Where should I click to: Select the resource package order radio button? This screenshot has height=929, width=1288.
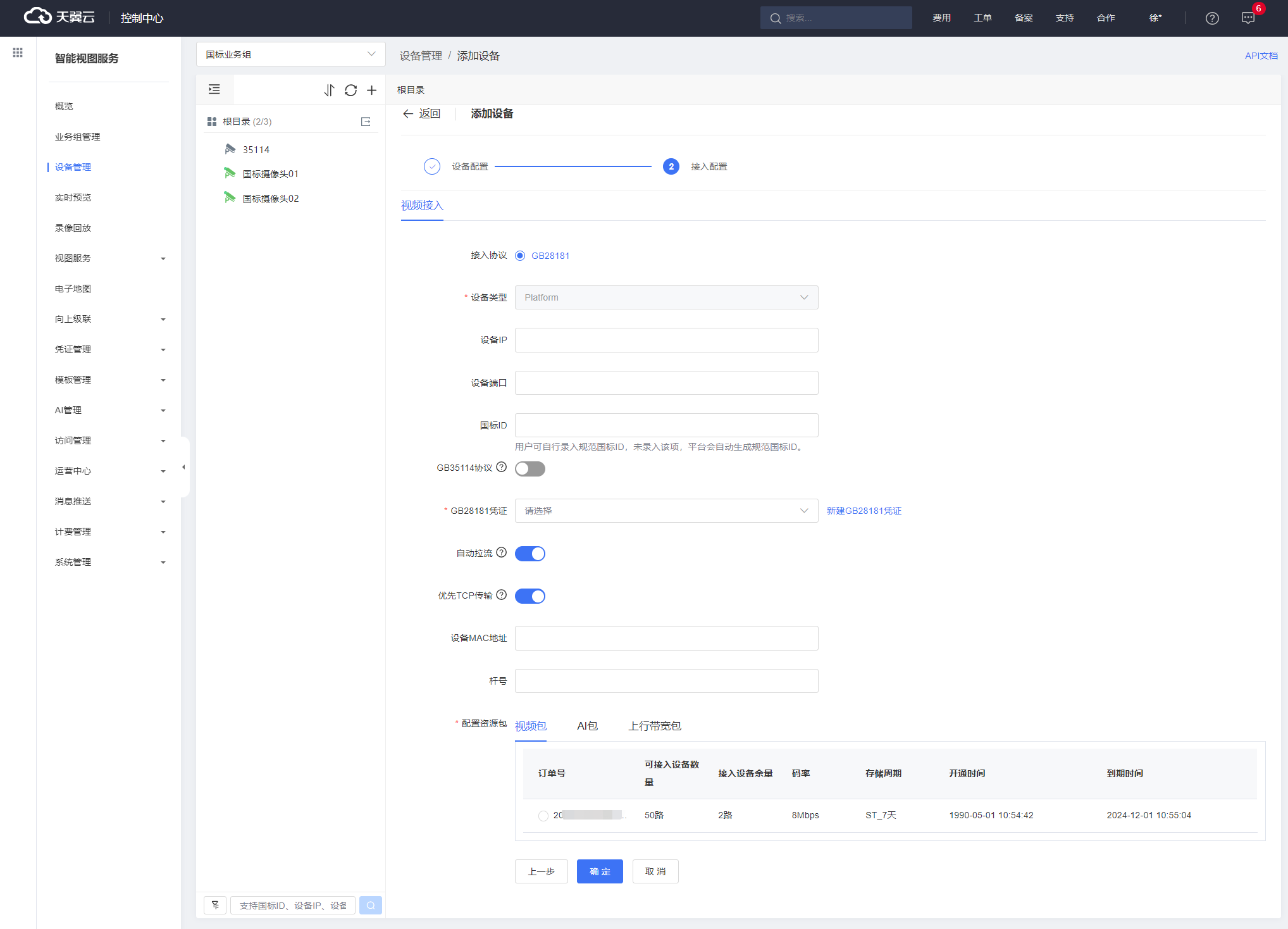(x=543, y=816)
